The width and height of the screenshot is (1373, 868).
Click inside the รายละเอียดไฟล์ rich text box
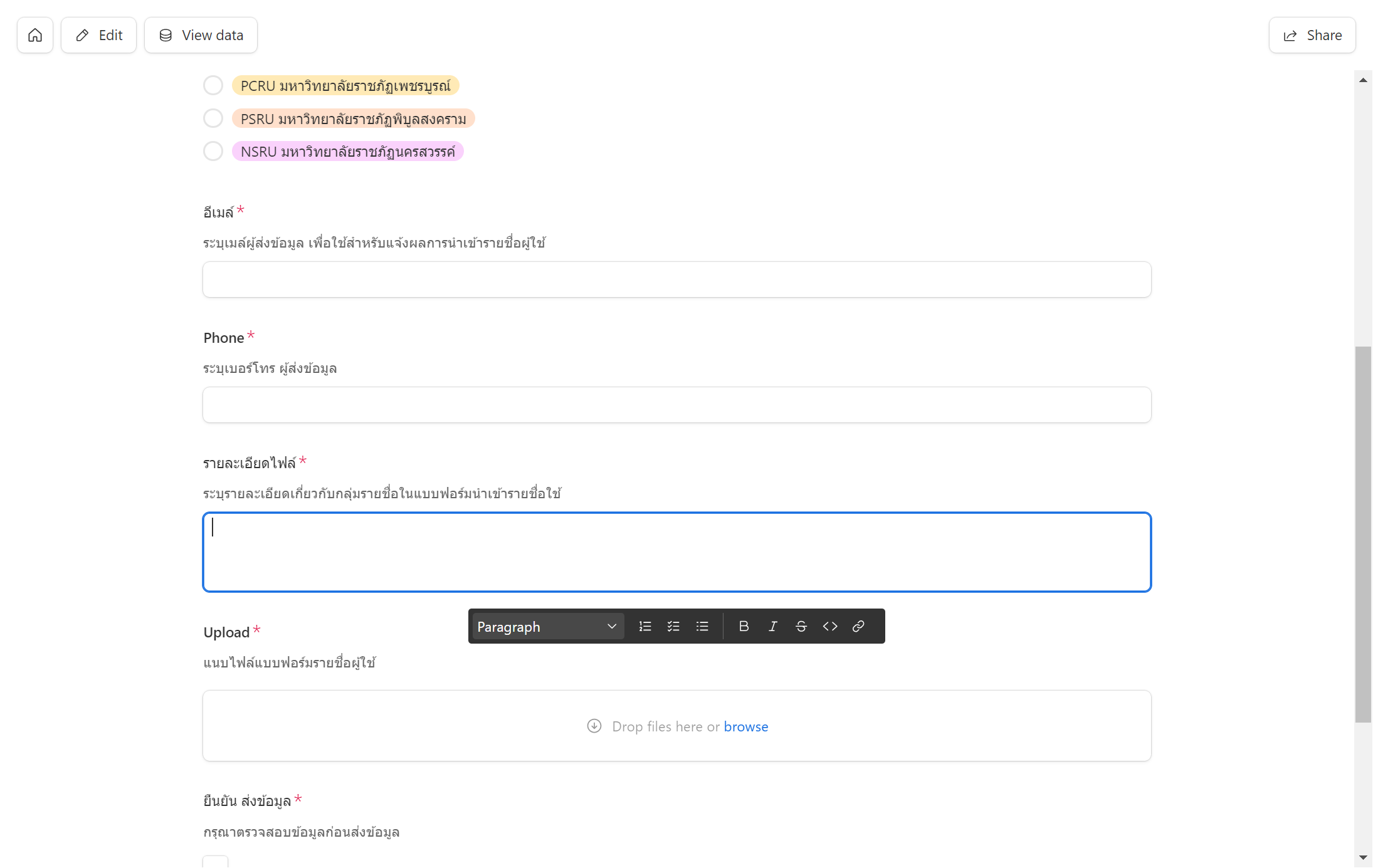pos(677,552)
